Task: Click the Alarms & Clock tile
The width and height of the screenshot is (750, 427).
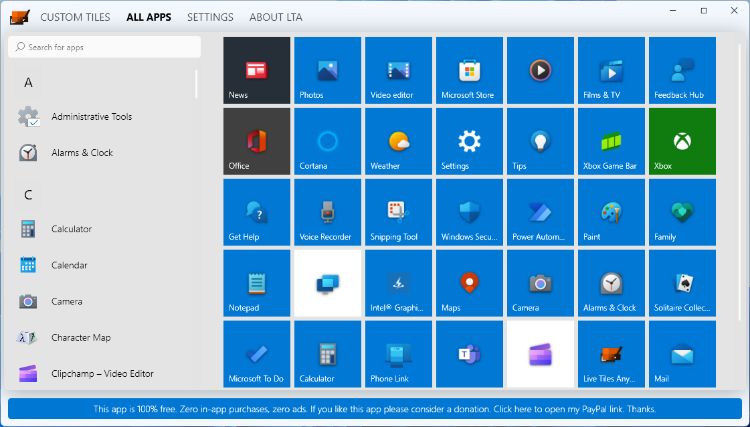Action: (611, 283)
